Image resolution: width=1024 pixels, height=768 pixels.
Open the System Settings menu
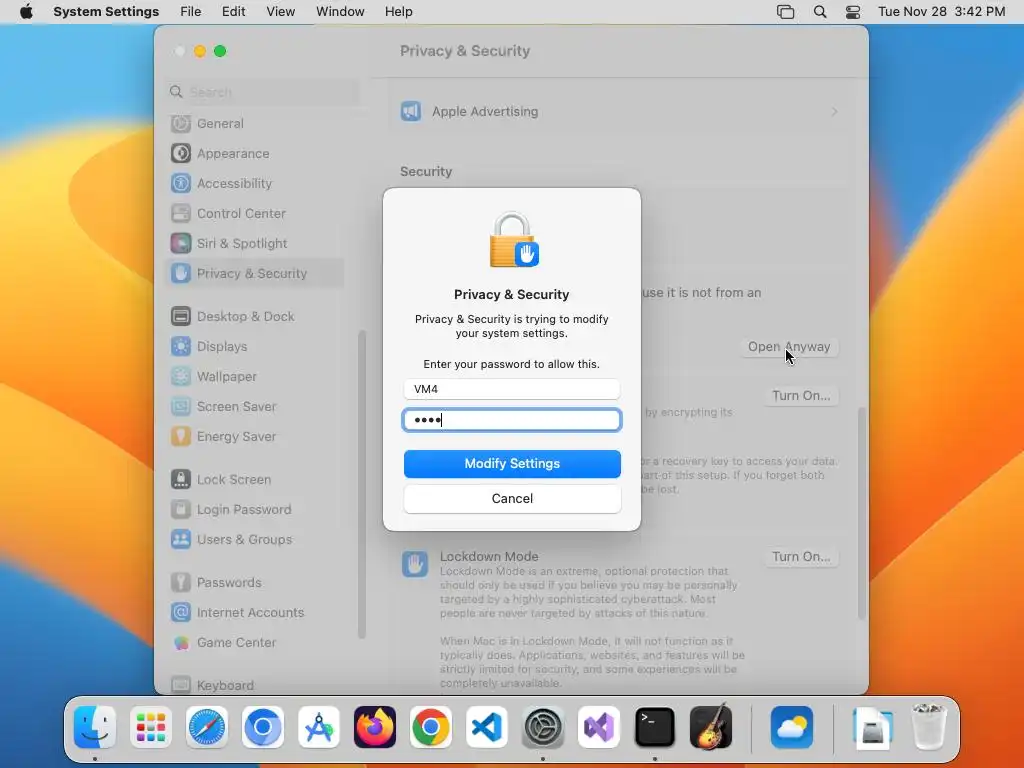[106, 12]
